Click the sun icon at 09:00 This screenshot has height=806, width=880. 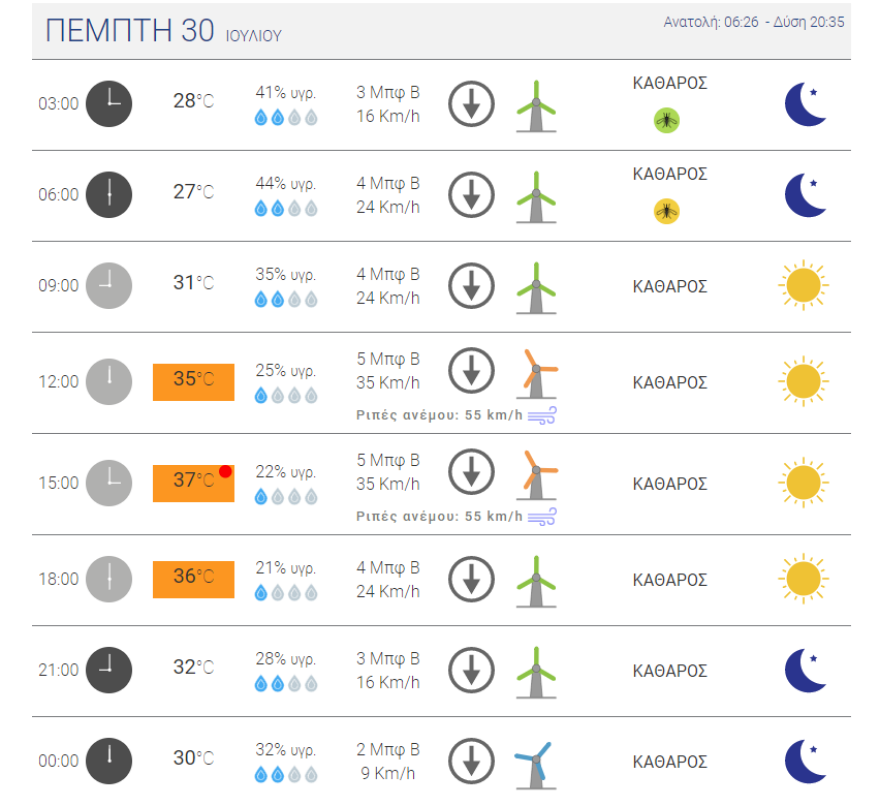click(x=803, y=286)
